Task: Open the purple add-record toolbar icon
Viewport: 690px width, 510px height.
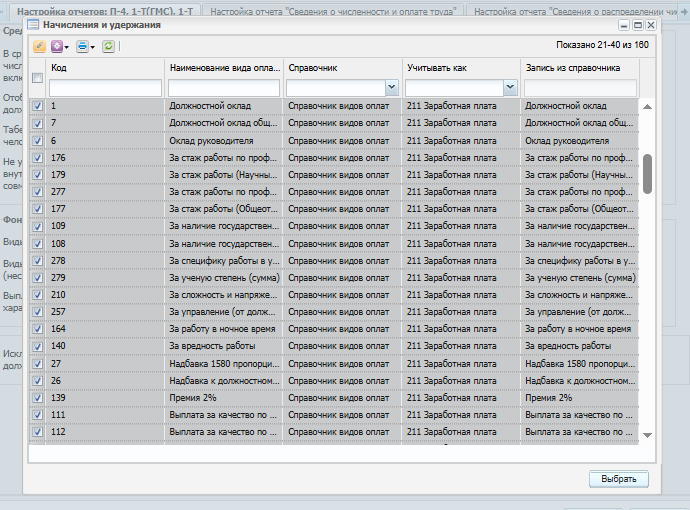Action: (57, 46)
